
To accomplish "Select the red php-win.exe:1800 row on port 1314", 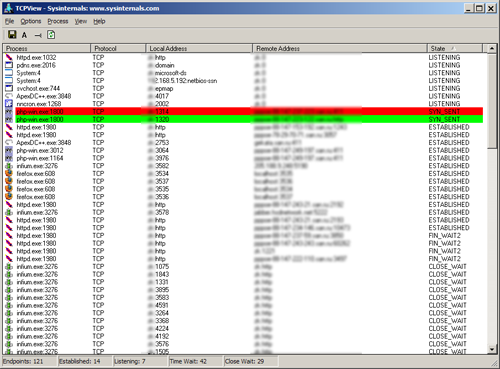I will point(243,111).
